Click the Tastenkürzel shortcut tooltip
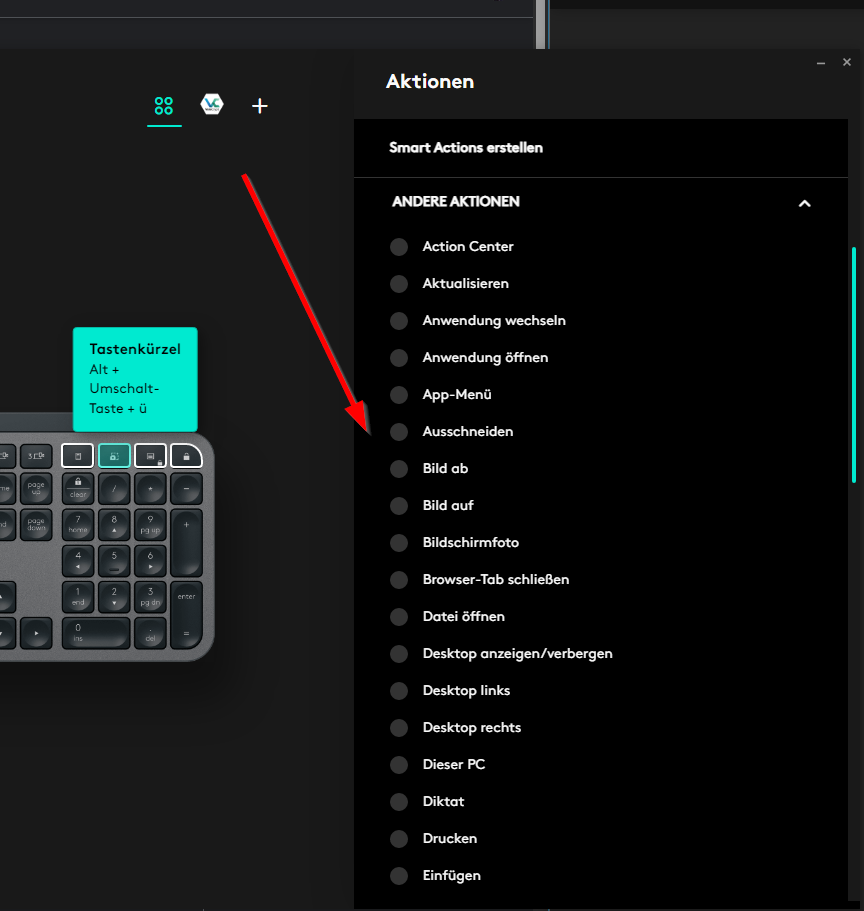 pyautogui.click(x=135, y=379)
